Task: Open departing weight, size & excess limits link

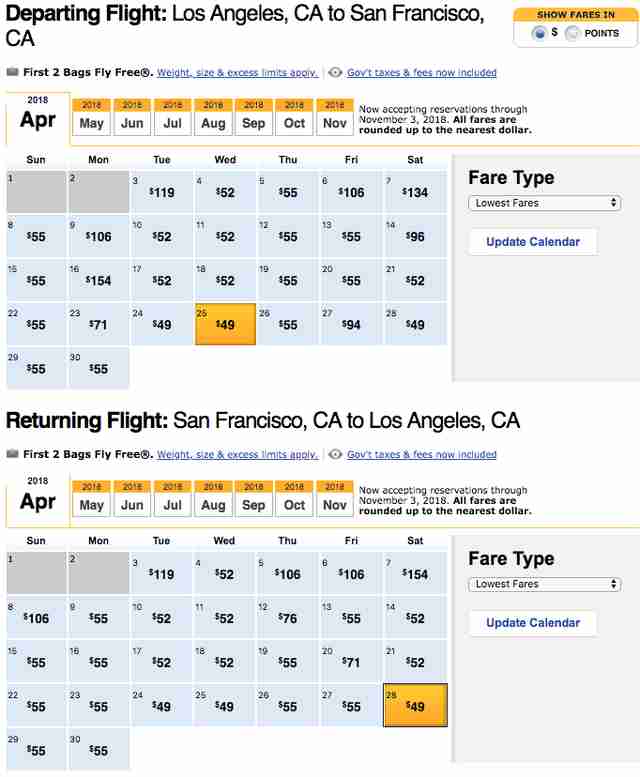Action: [237, 73]
